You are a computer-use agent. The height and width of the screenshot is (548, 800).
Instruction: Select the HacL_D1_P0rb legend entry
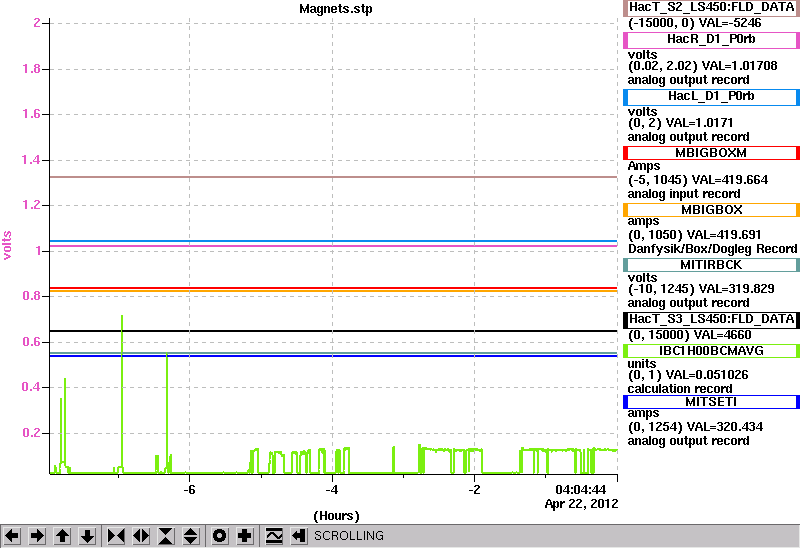click(x=711, y=97)
